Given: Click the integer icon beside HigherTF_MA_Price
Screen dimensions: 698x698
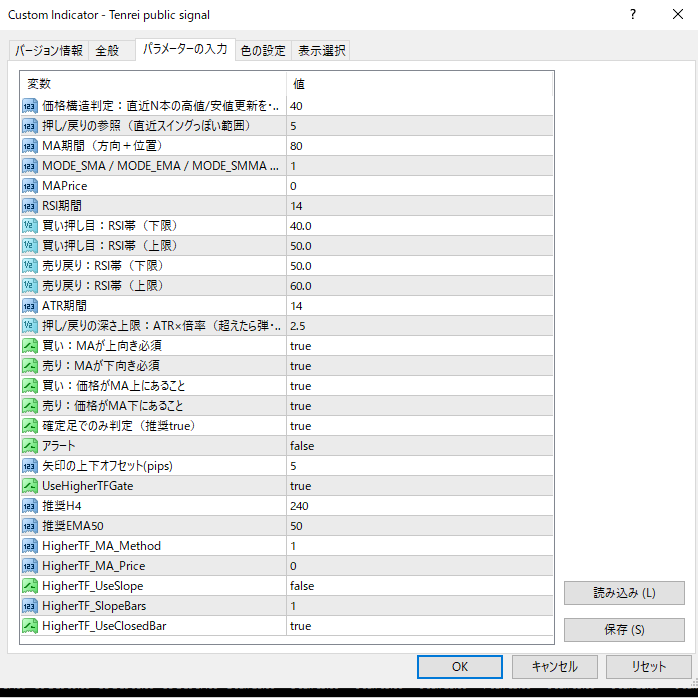Looking at the screenshot, I should point(30,566).
